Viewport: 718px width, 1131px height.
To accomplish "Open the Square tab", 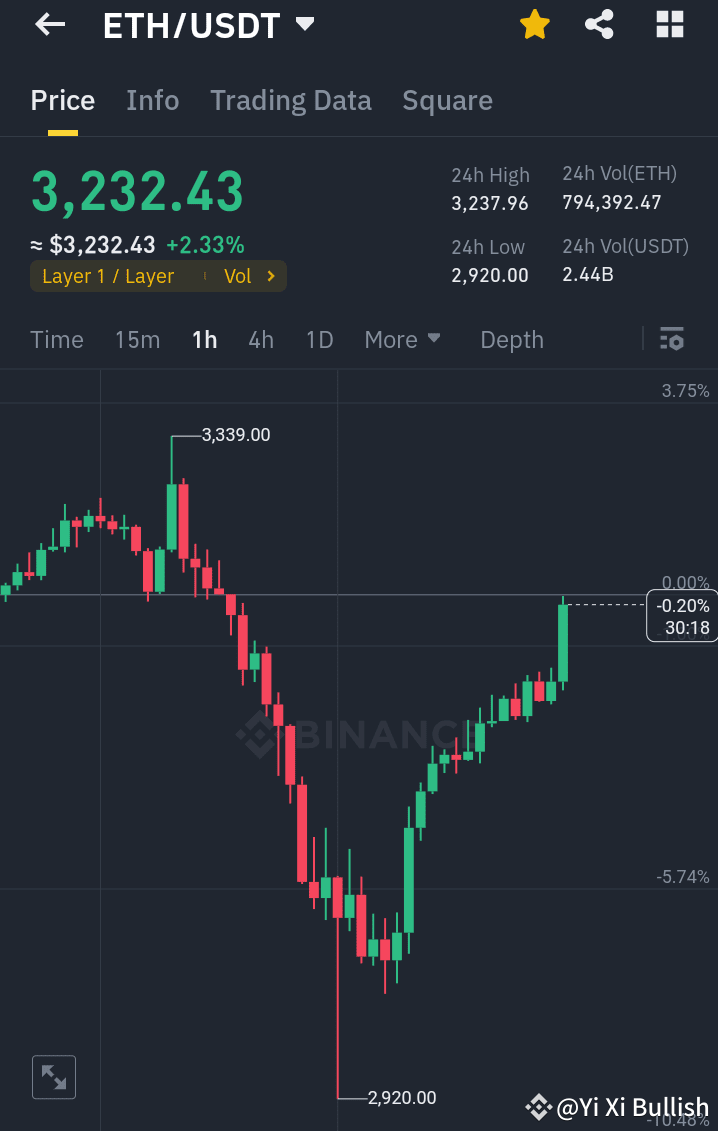I will pos(447,100).
